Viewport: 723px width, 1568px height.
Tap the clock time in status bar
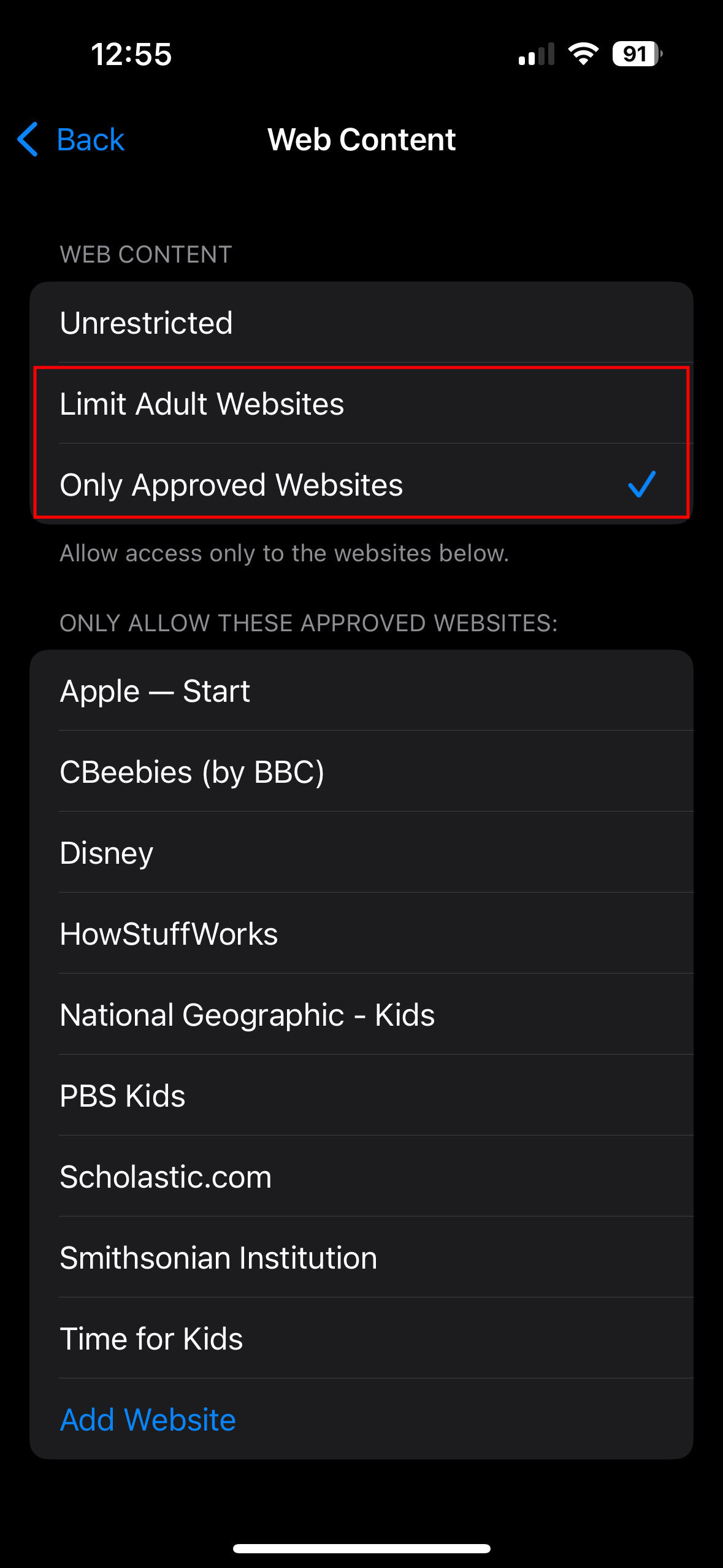pyautogui.click(x=131, y=54)
